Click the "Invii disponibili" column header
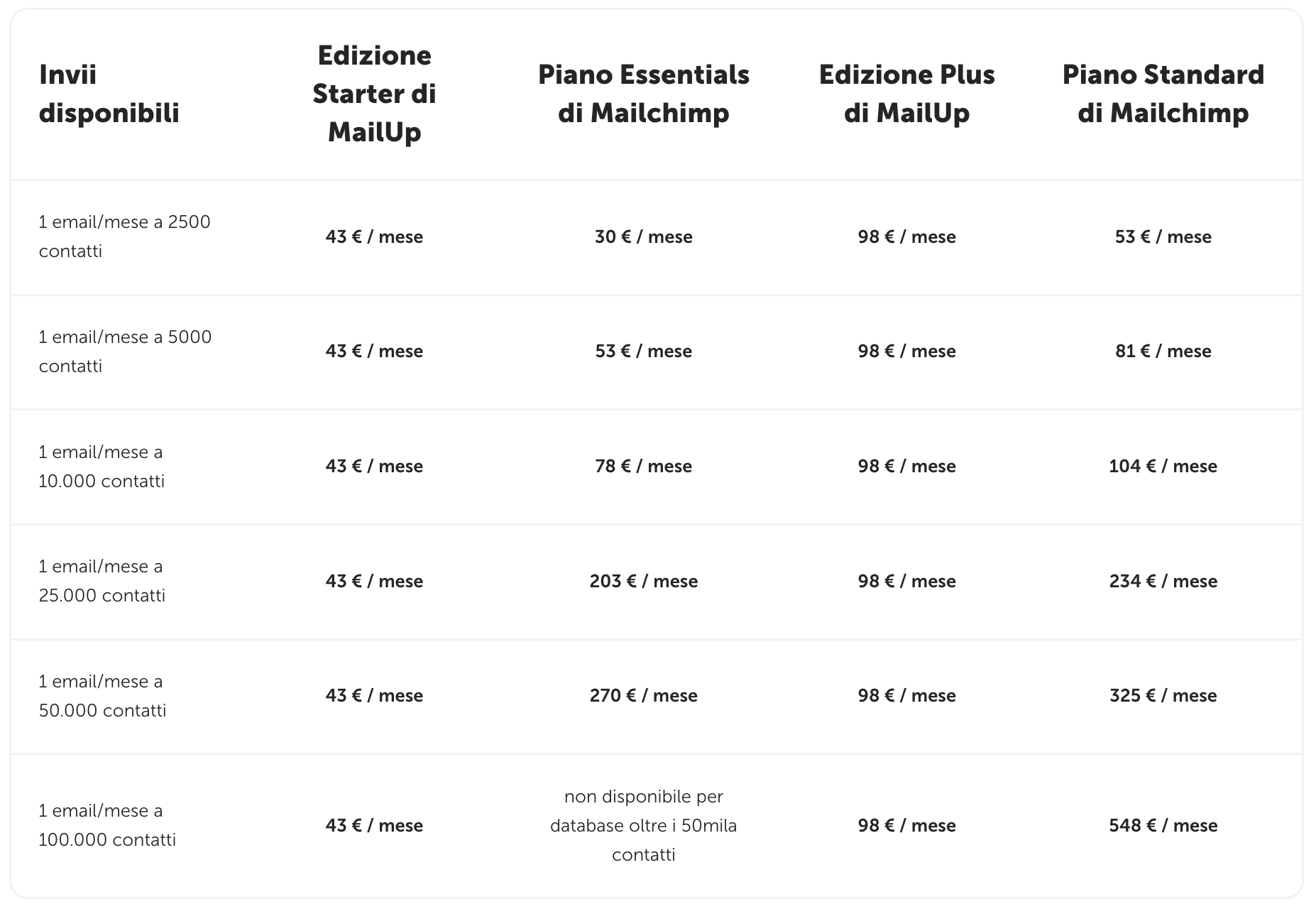 click(x=109, y=94)
